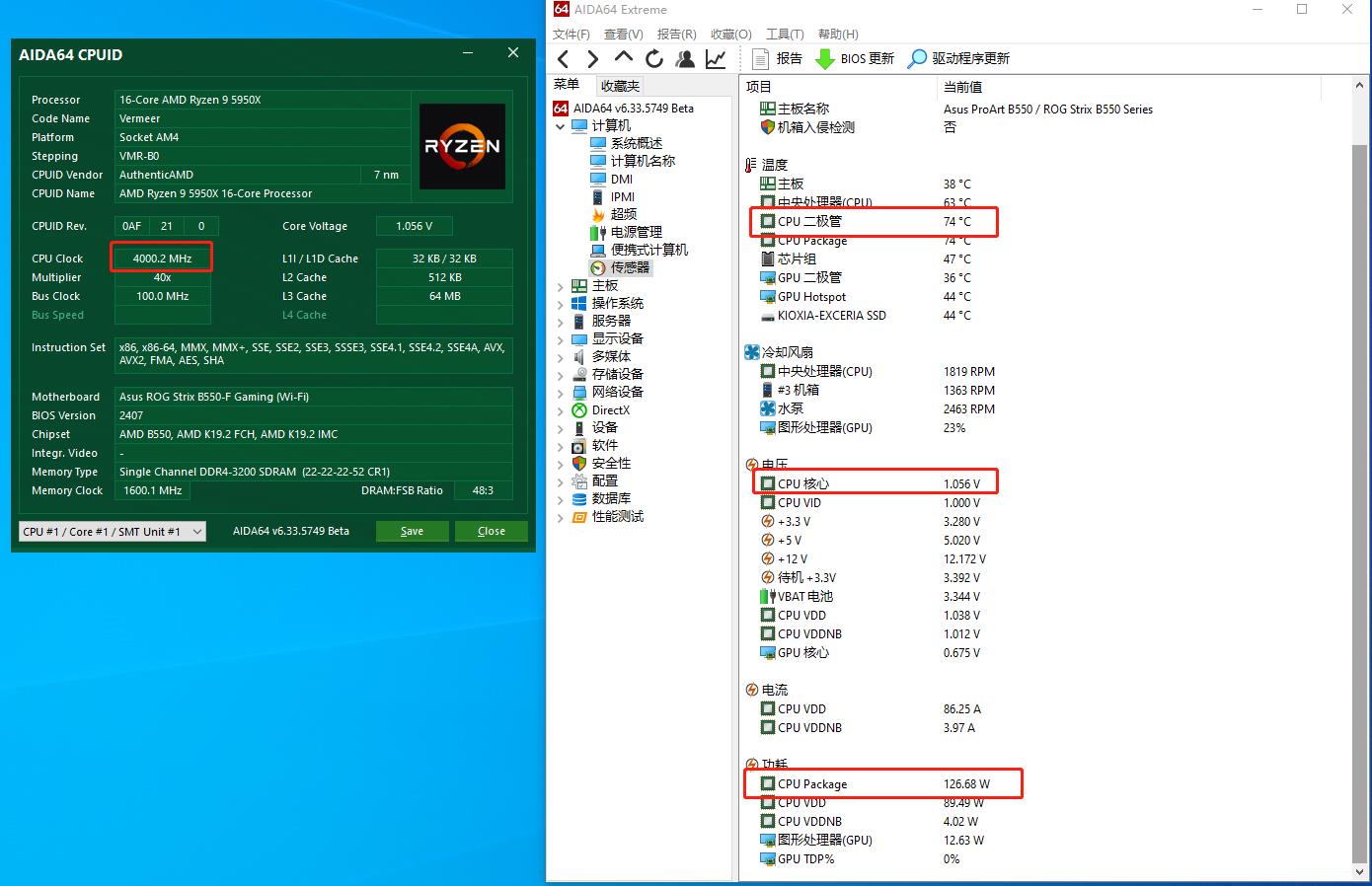Select the KIOXIA-EXCERIA SSD temperature row
This screenshot has width=1372, height=886.
click(867, 316)
